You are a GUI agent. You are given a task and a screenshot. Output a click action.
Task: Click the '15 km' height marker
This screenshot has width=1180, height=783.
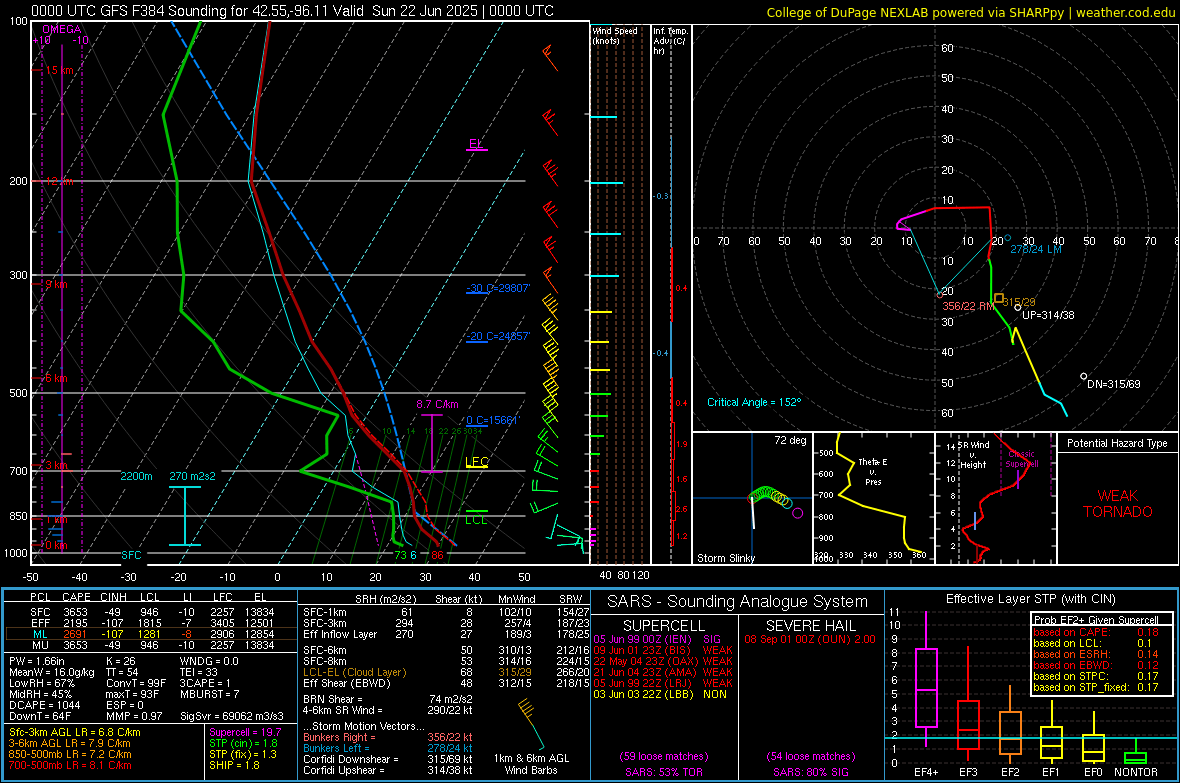pos(59,70)
